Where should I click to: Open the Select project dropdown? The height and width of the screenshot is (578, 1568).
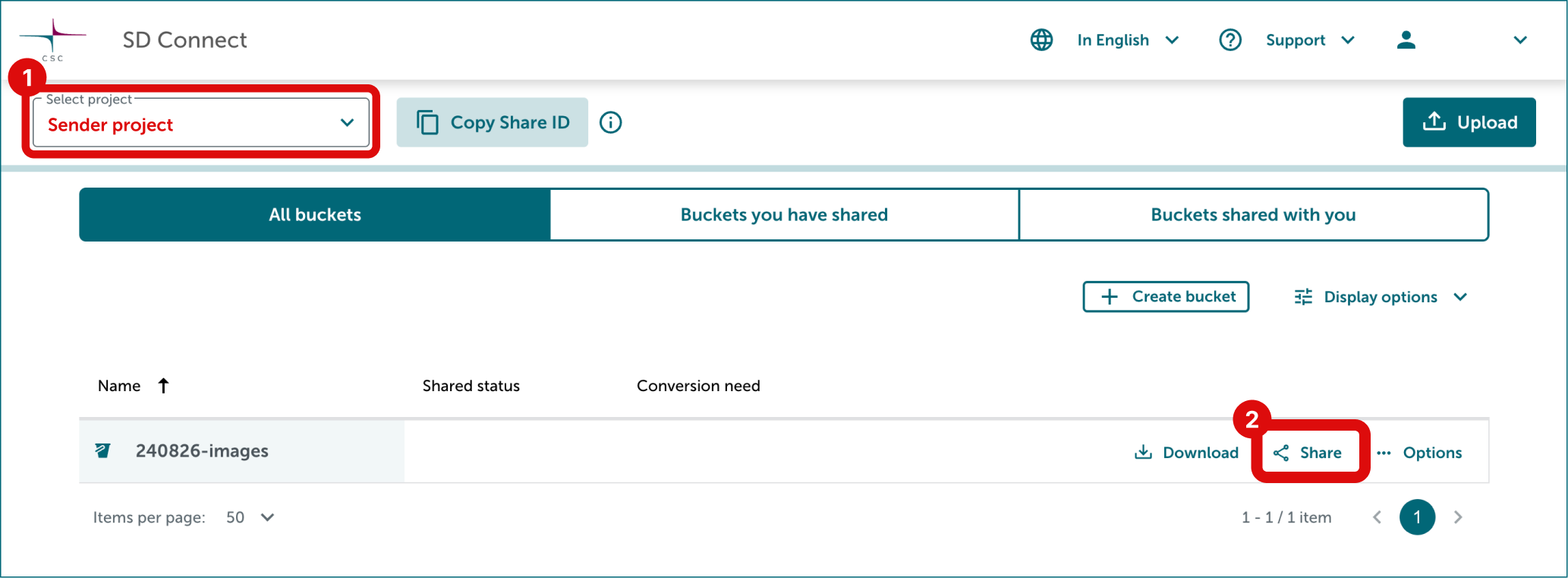[201, 122]
